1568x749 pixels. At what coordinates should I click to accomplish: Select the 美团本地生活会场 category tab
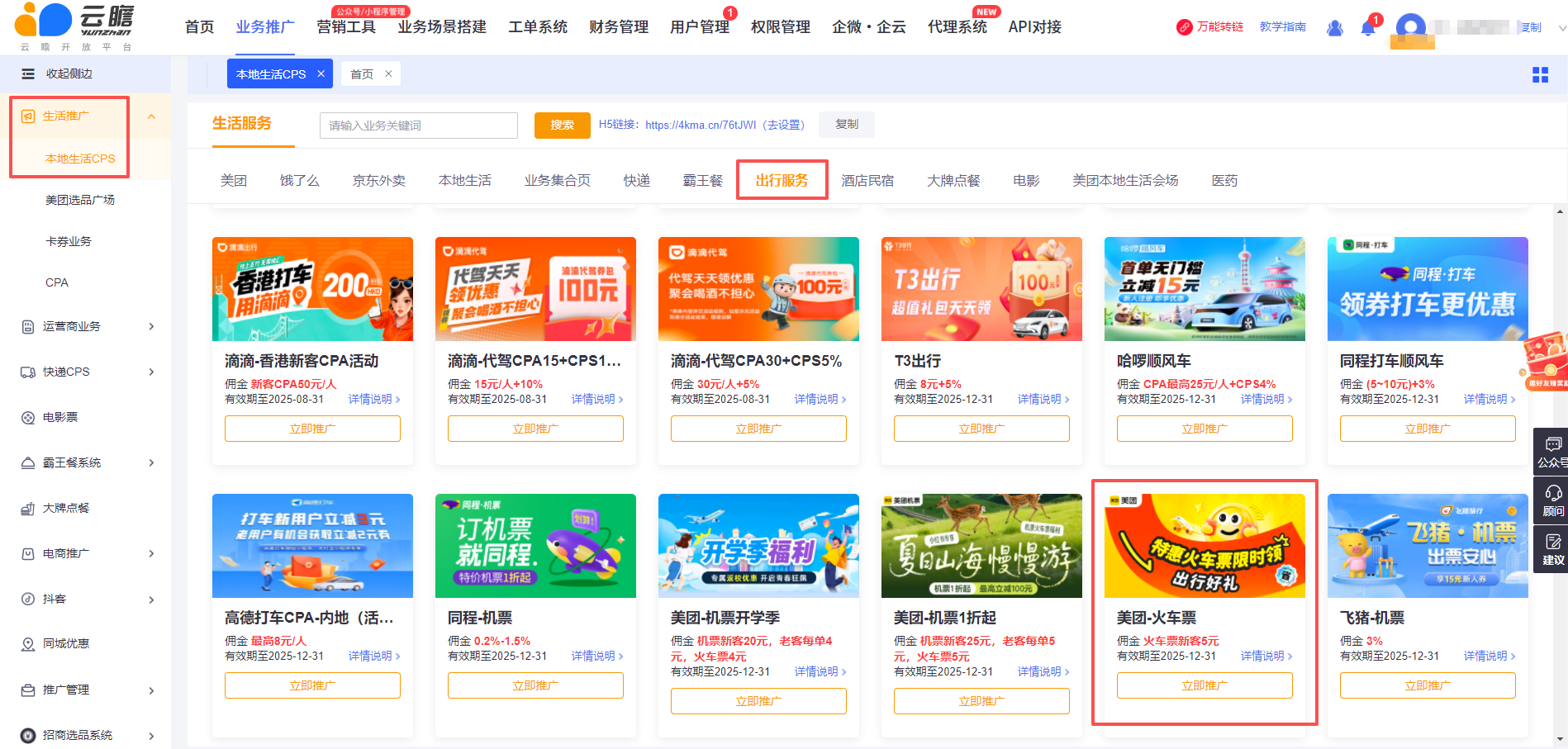pos(1125,180)
